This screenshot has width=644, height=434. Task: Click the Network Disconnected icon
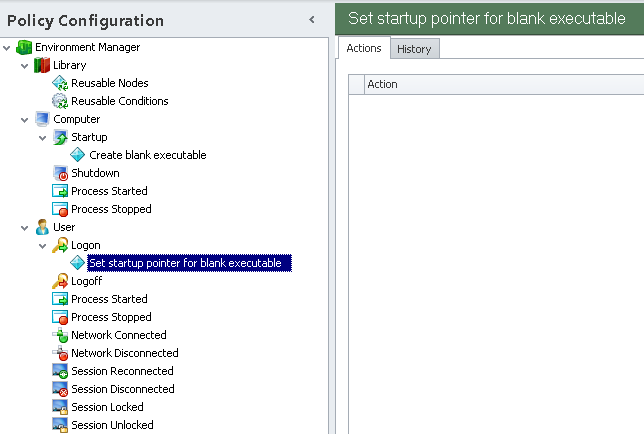coord(60,353)
